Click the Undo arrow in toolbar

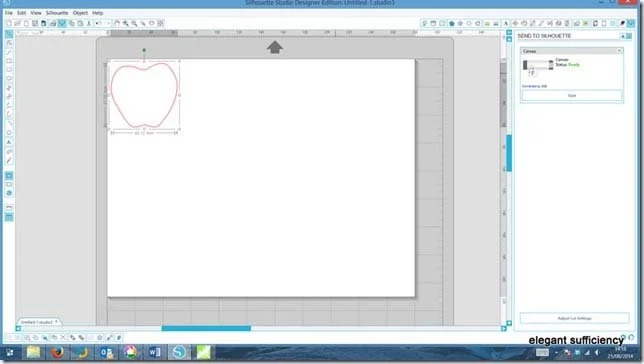click(x=99, y=23)
